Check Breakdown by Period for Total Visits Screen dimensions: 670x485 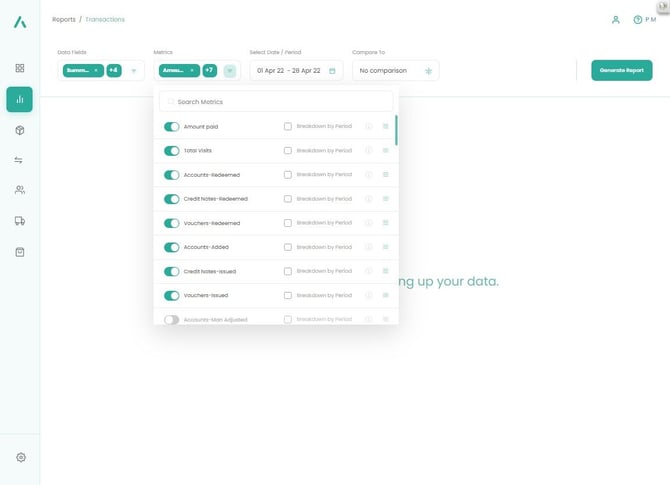click(288, 151)
